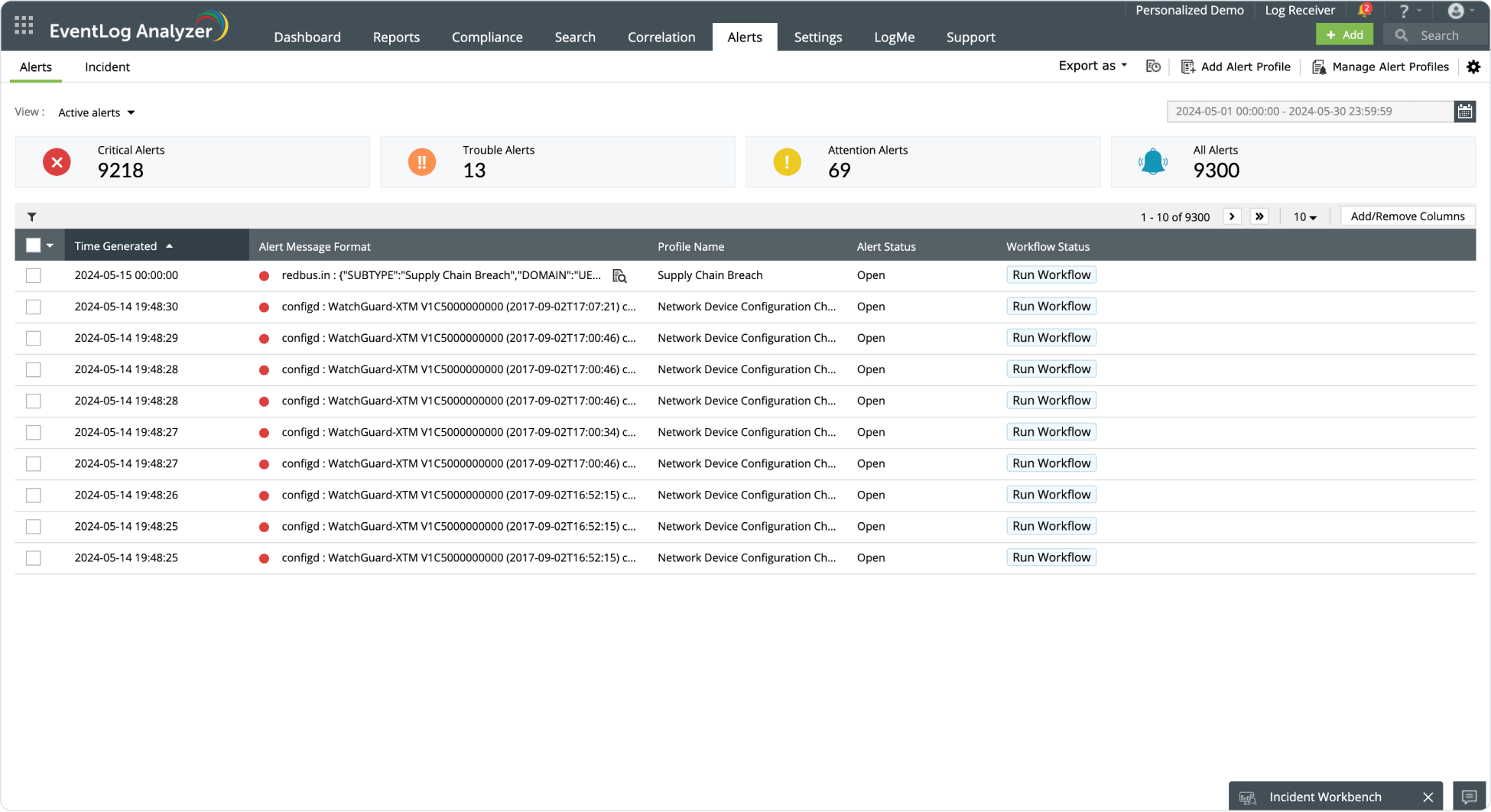Image resolution: width=1491 pixels, height=812 pixels.
Task: Change rows per page dropdown from 10
Action: coord(1304,217)
